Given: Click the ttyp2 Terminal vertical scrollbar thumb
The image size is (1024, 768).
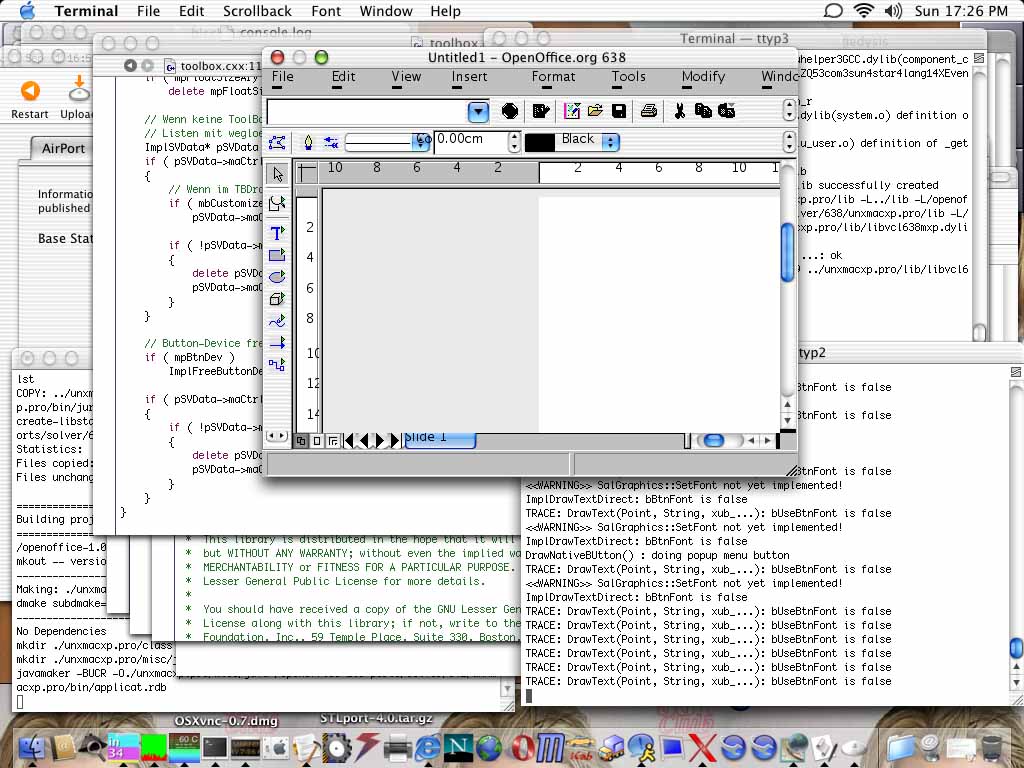Looking at the screenshot, I should [1016, 648].
